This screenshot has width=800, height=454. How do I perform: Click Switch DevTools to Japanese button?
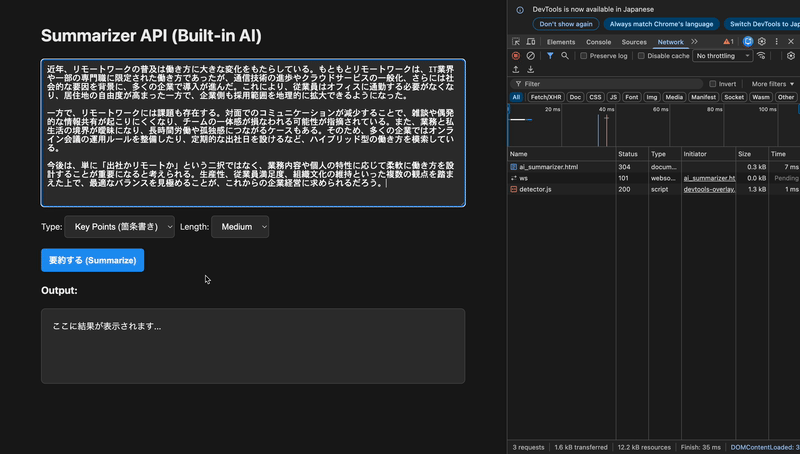click(x=762, y=24)
